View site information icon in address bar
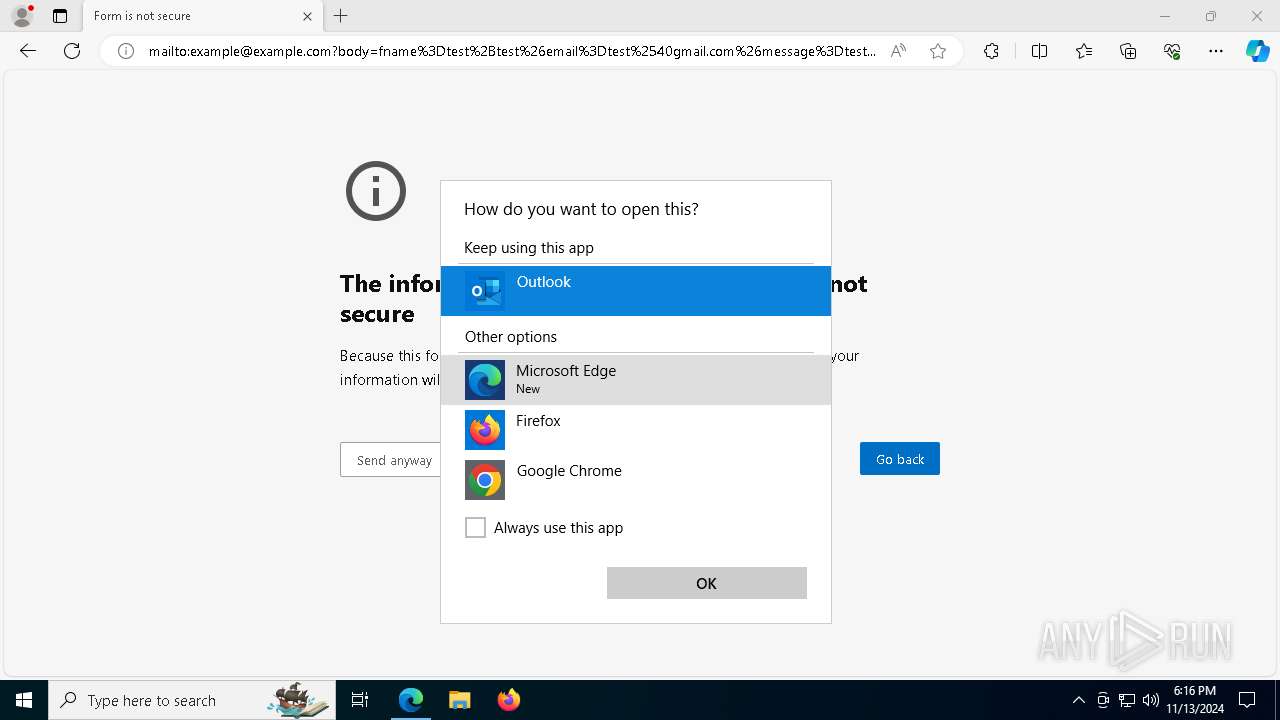This screenshot has width=1280, height=720. (126, 51)
